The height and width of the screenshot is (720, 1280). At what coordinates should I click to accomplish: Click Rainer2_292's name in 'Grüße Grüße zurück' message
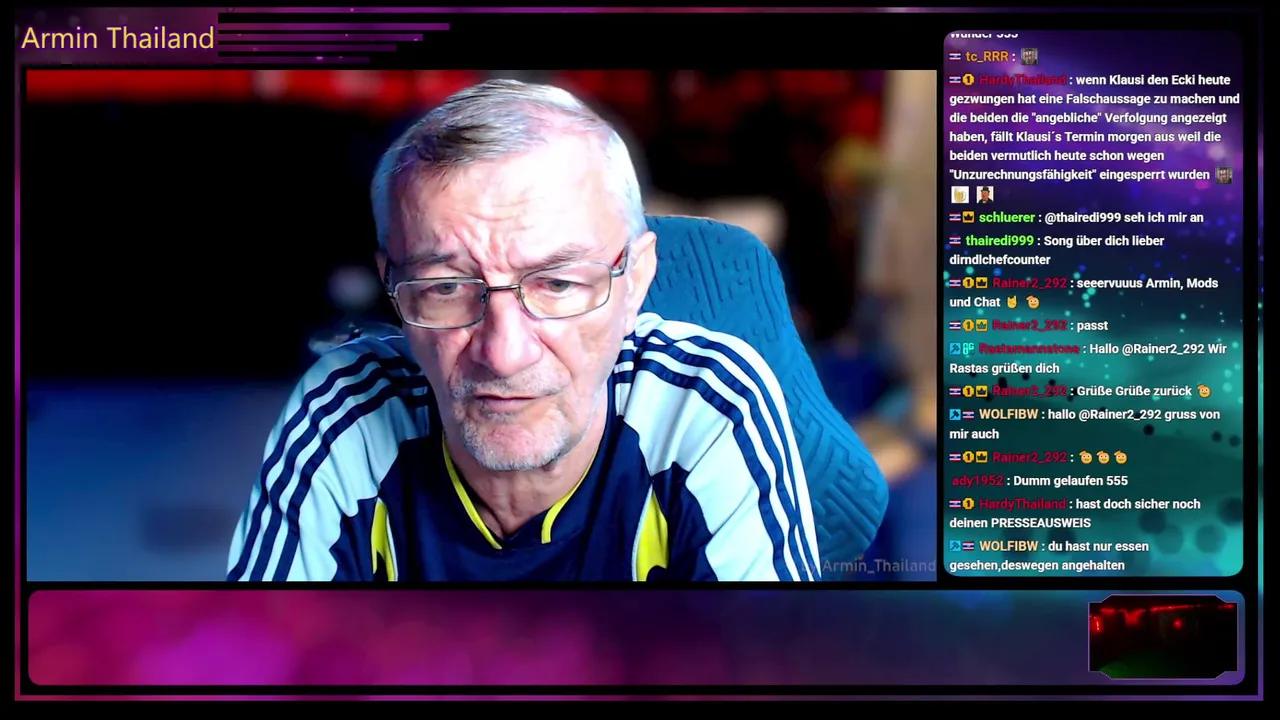tap(1029, 392)
